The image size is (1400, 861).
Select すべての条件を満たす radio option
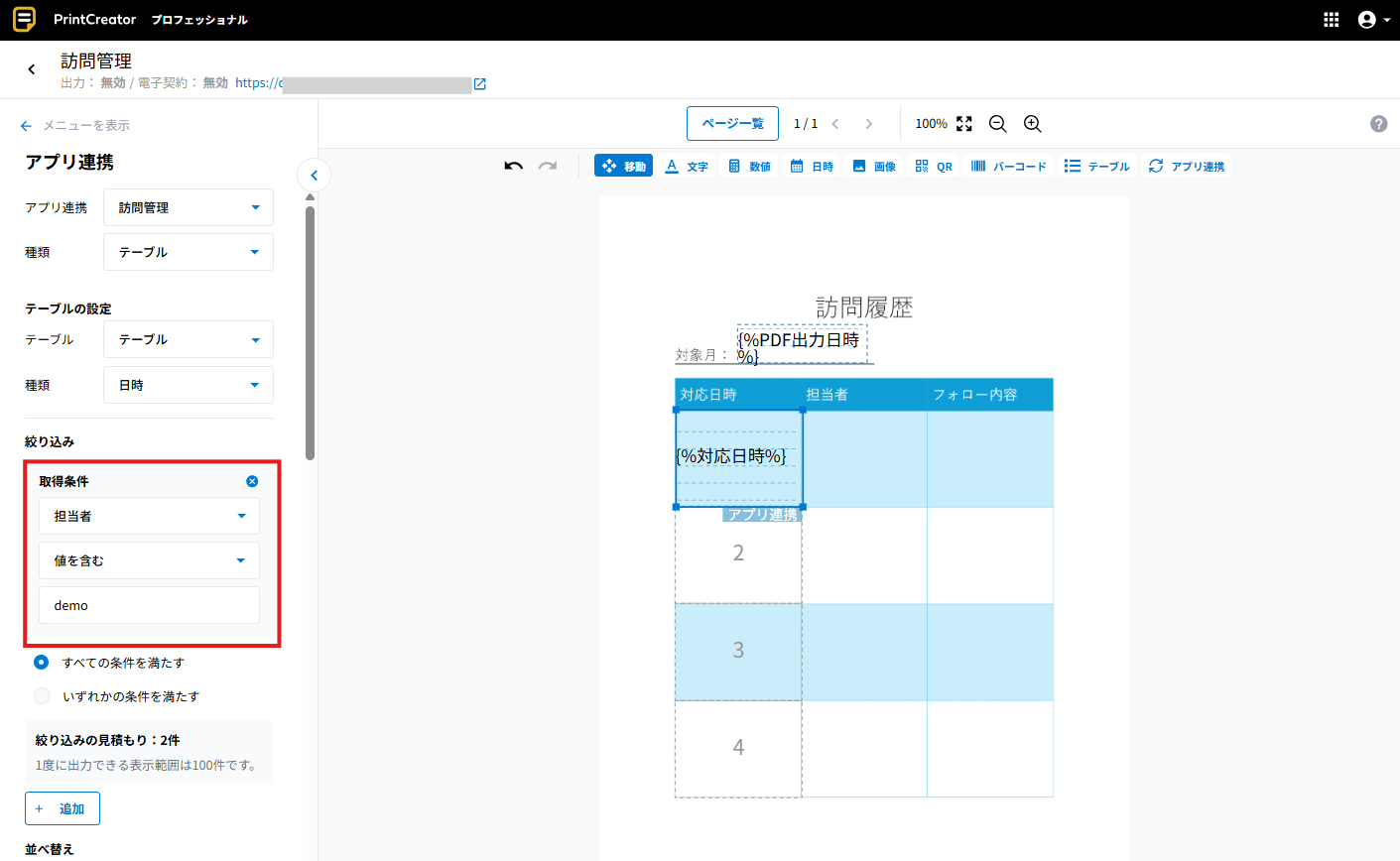[42, 663]
